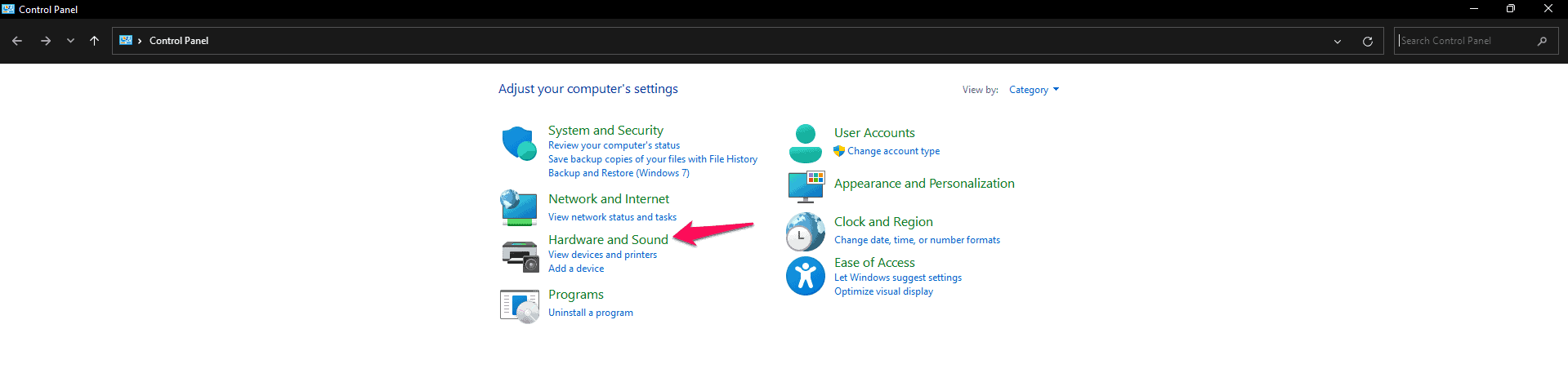
Task: Open the address bar history dropdown
Action: [x=1338, y=41]
